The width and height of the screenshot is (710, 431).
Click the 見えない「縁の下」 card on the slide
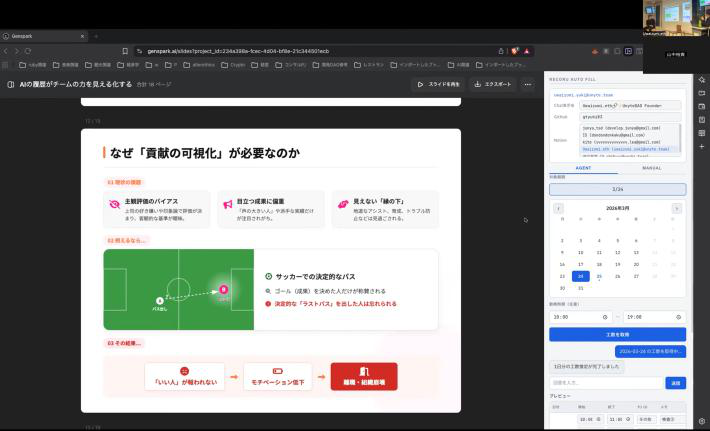coord(385,209)
